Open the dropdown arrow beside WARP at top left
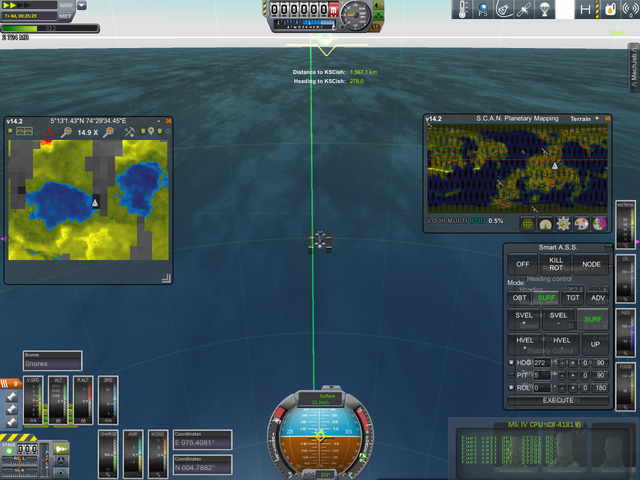This screenshot has width=640, height=480. (x=82, y=5)
